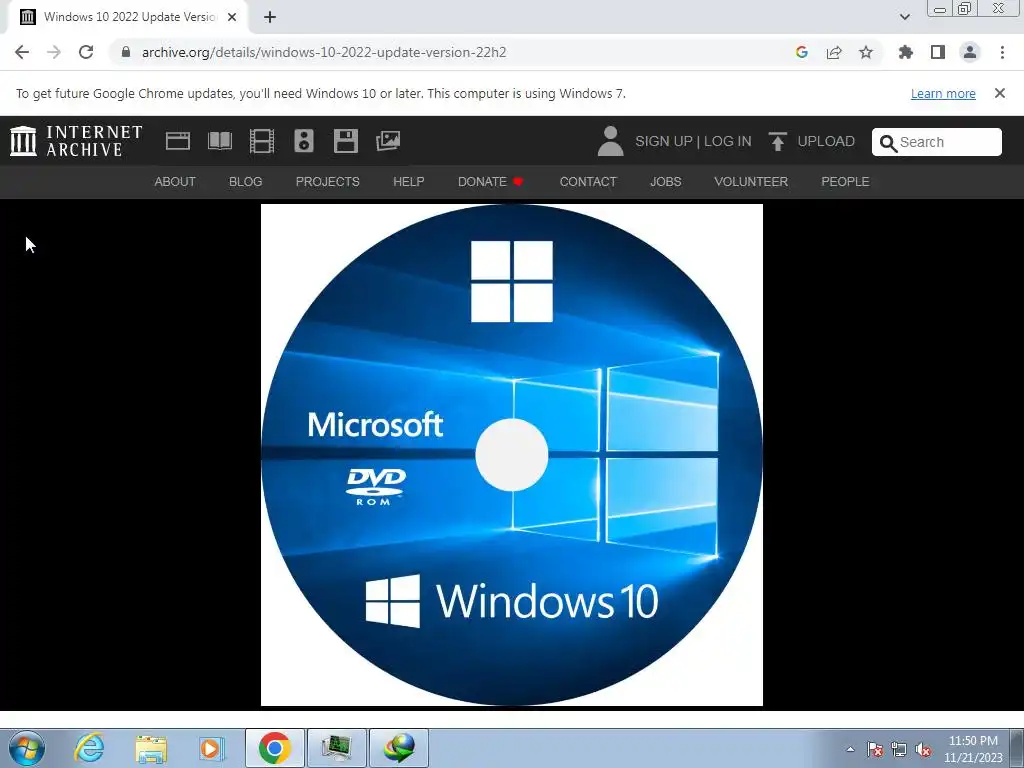The height and width of the screenshot is (768, 1024).
Task: Click the Action Center flag icon
Action: tap(875, 750)
